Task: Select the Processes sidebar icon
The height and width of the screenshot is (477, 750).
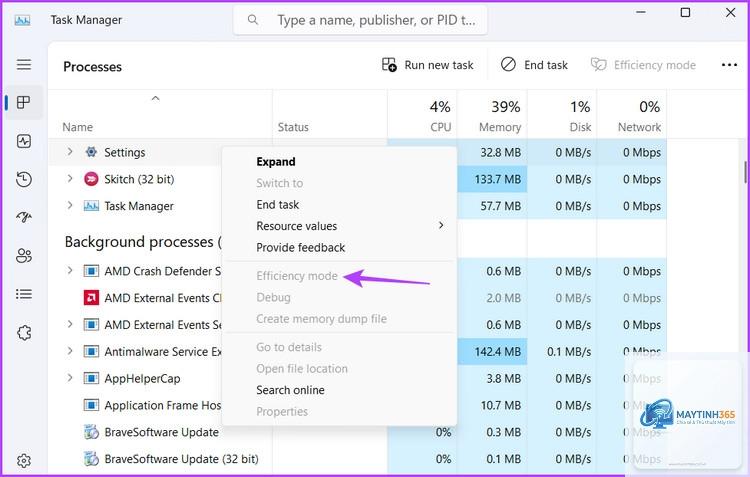Action: coord(23,102)
